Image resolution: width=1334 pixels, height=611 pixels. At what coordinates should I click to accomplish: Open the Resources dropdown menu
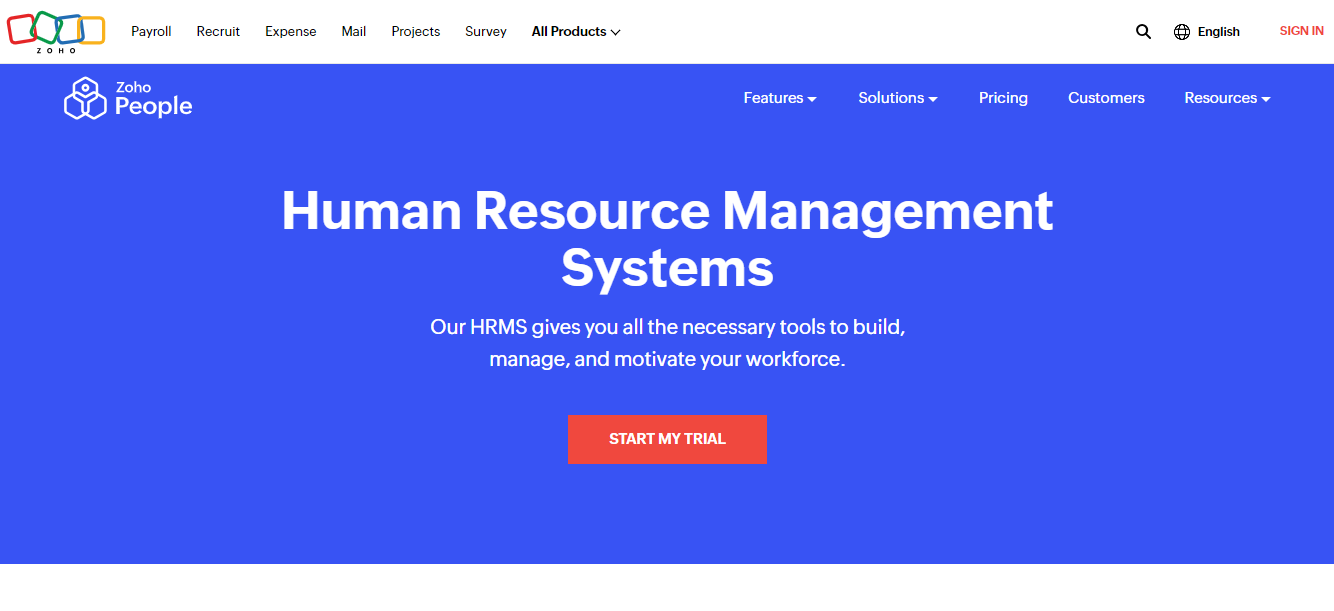[x=1227, y=98]
